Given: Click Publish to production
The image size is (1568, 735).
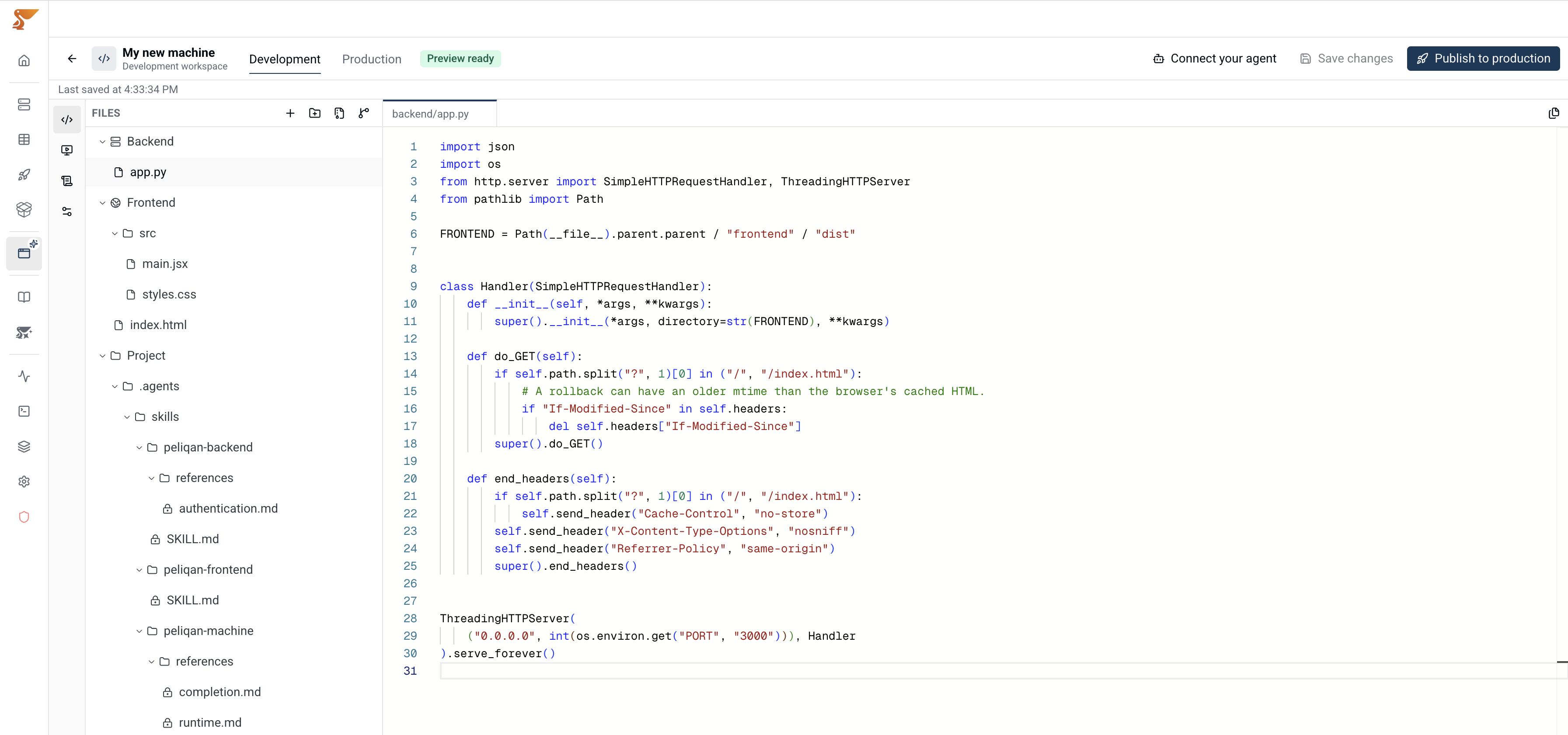Looking at the screenshot, I should point(1483,59).
